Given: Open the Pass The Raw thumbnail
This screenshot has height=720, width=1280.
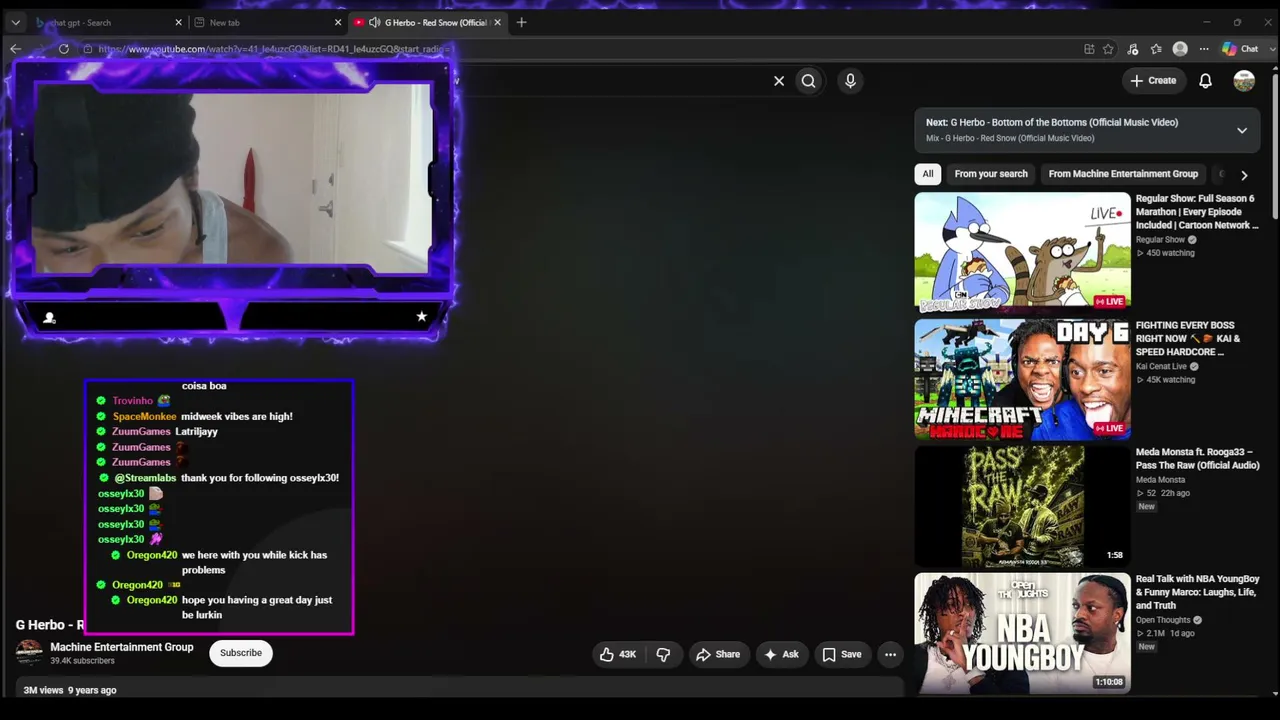Looking at the screenshot, I should pyautogui.click(x=1022, y=506).
